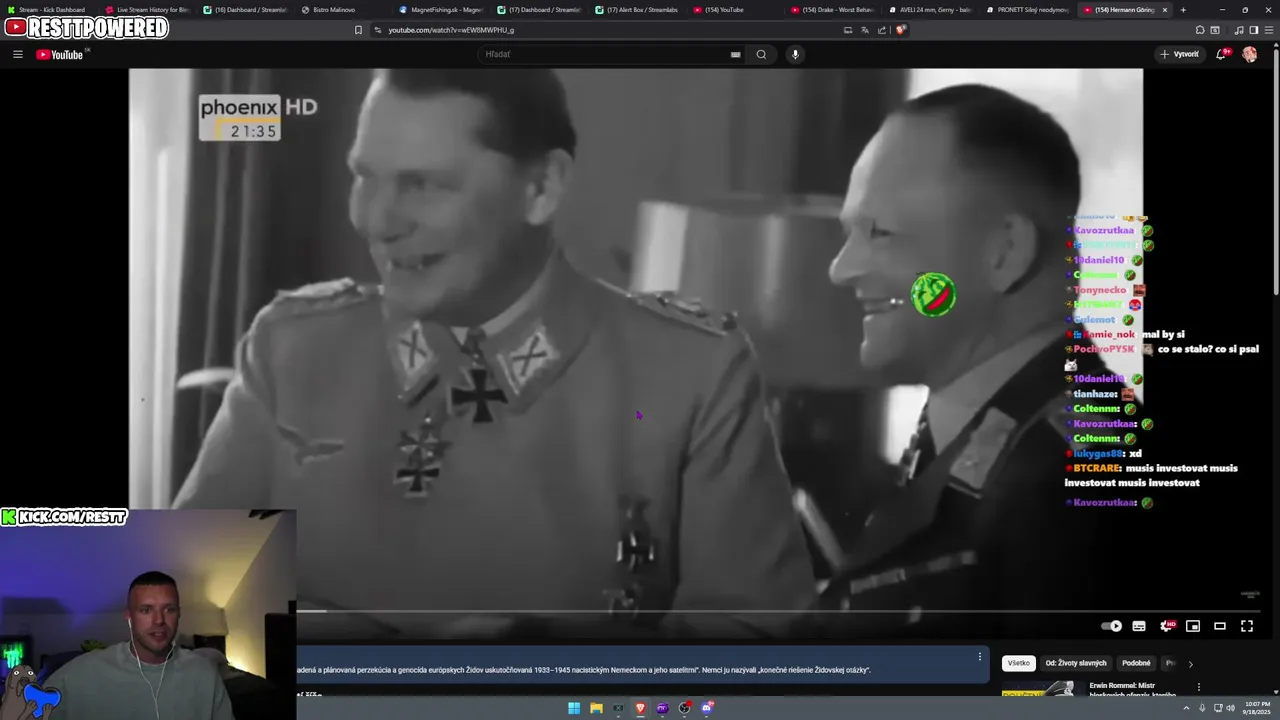1280x720 pixels.
Task: Open YouTube guide hamburger menu
Action: (18, 54)
